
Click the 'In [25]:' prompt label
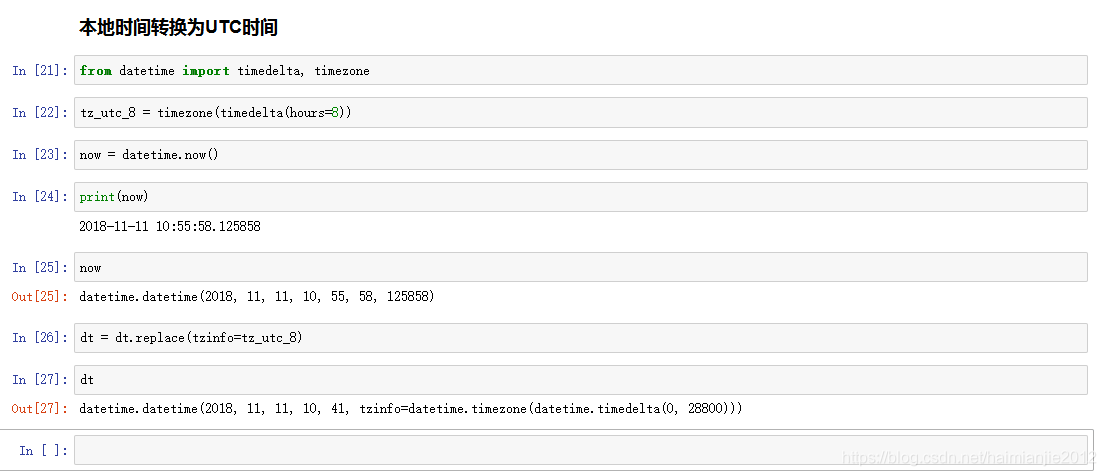pos(40,268)
